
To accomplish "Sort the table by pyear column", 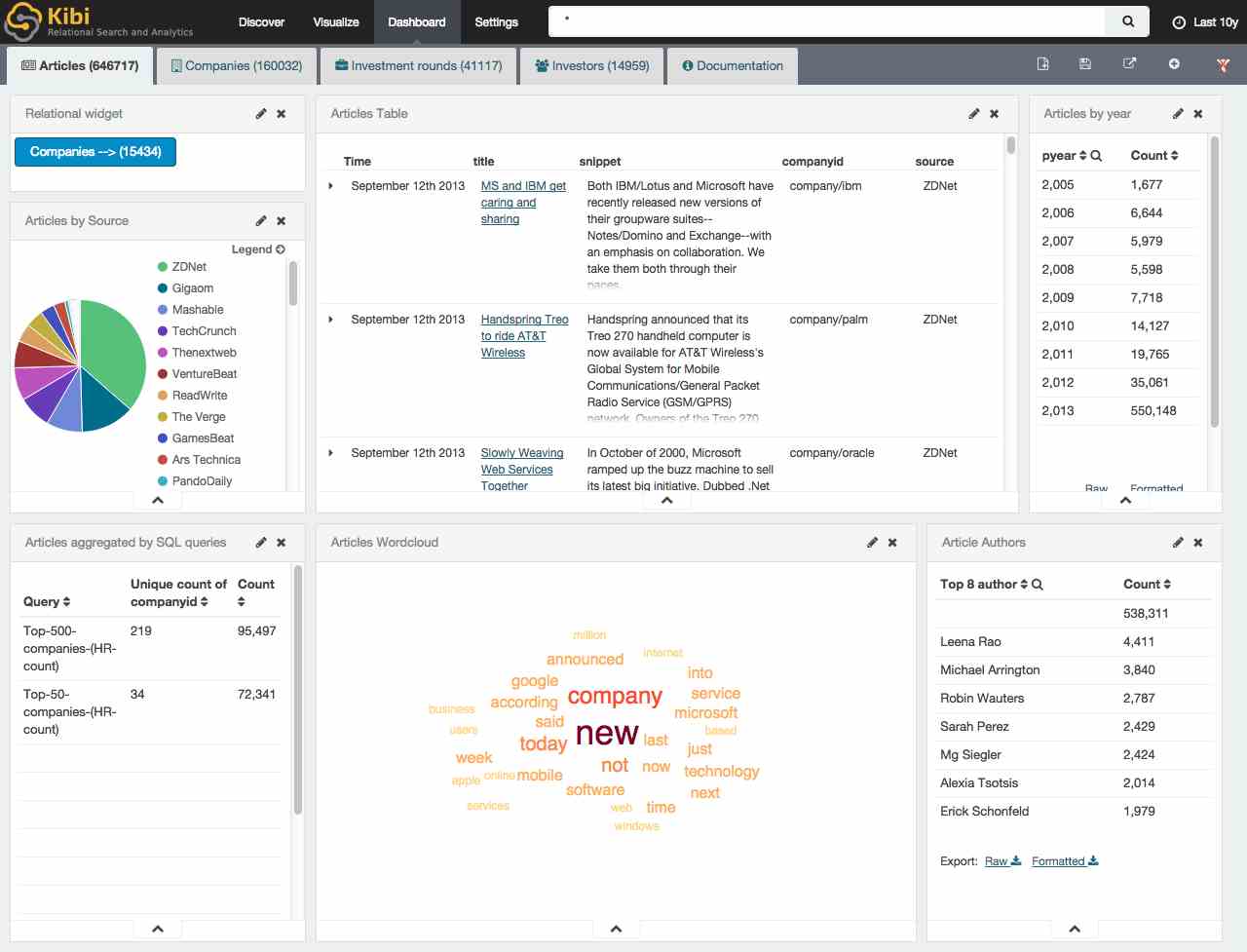I will tap(1083, 156).
